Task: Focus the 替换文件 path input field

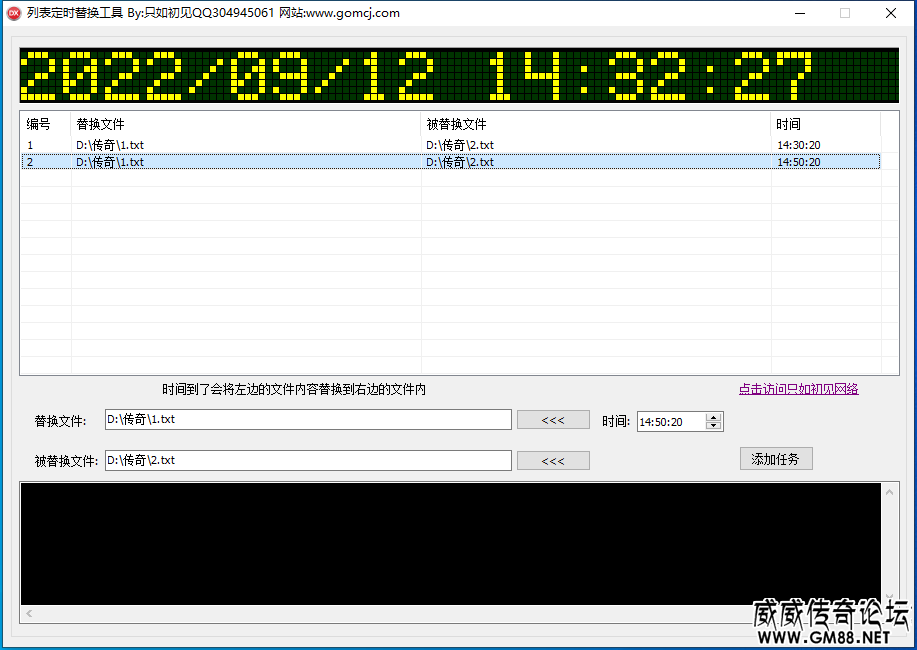Action: (x=308, y=419)
